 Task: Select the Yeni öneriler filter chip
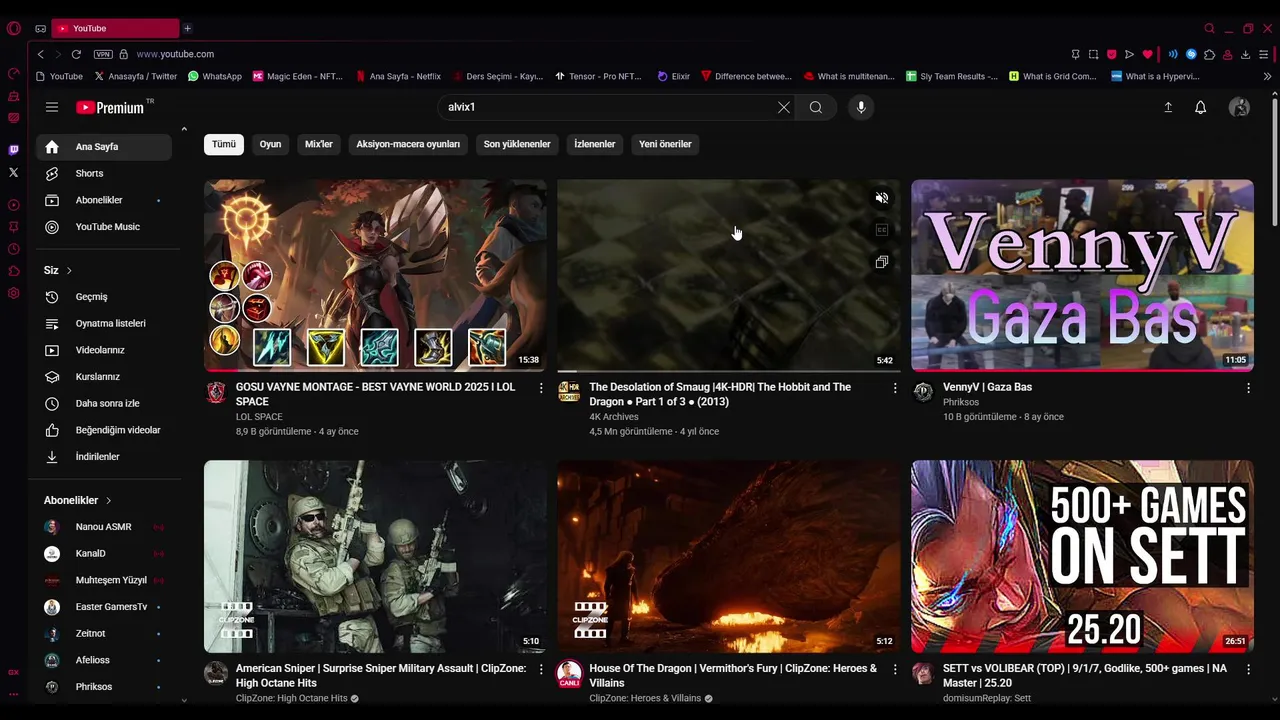(665, 144)
